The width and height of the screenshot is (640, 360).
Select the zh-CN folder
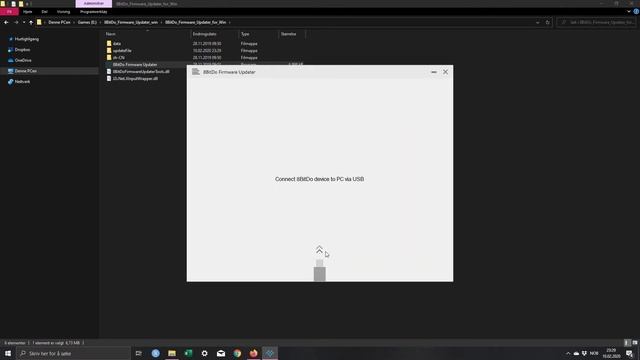(119, 58)
